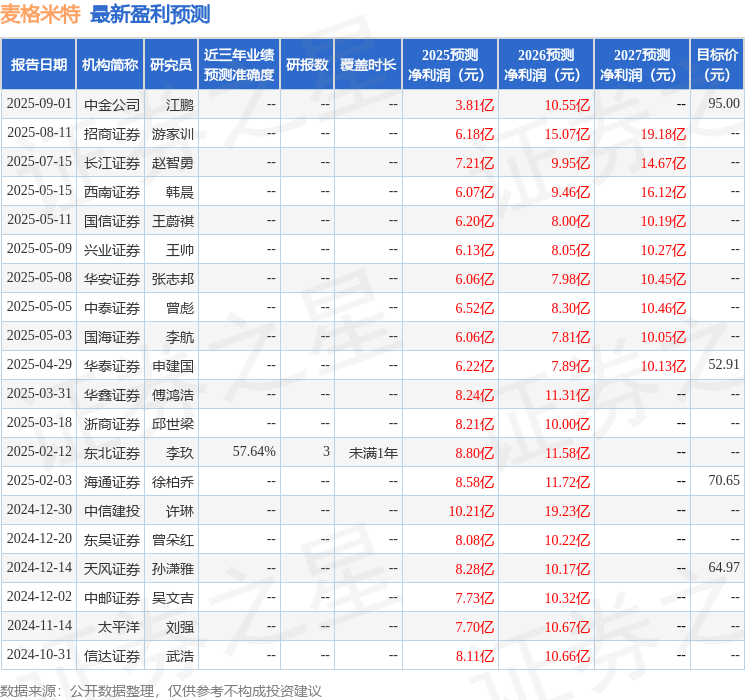The width and height of the screenshot is (745, 700).
Task: Click the 研报数 column header
Action: coord(307,65)
